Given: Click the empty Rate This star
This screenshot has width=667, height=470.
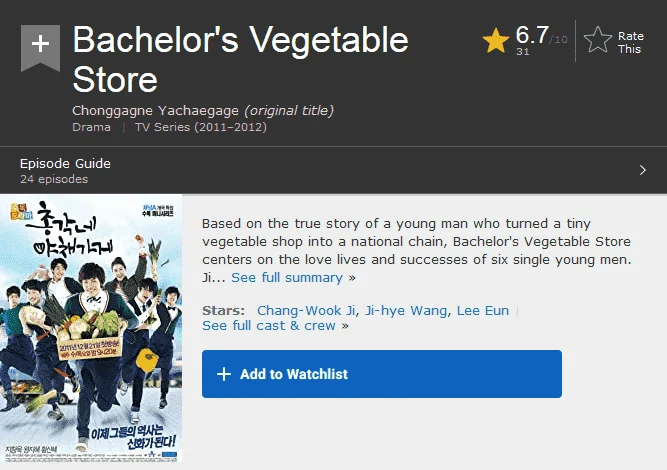Looking at the screenshot, I should coord(598,40).
